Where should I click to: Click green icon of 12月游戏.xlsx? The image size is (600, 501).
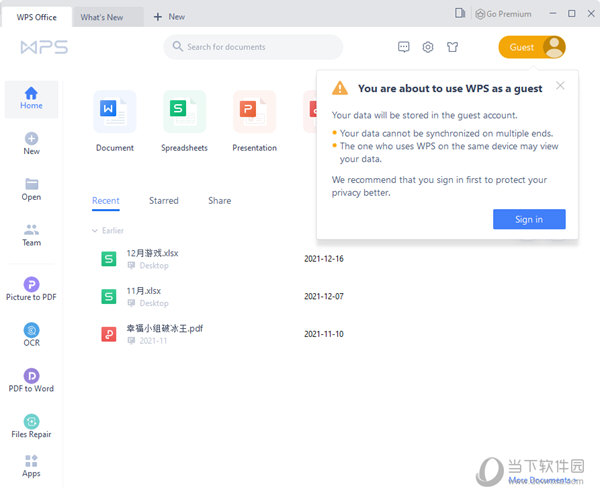pos(109,259)
